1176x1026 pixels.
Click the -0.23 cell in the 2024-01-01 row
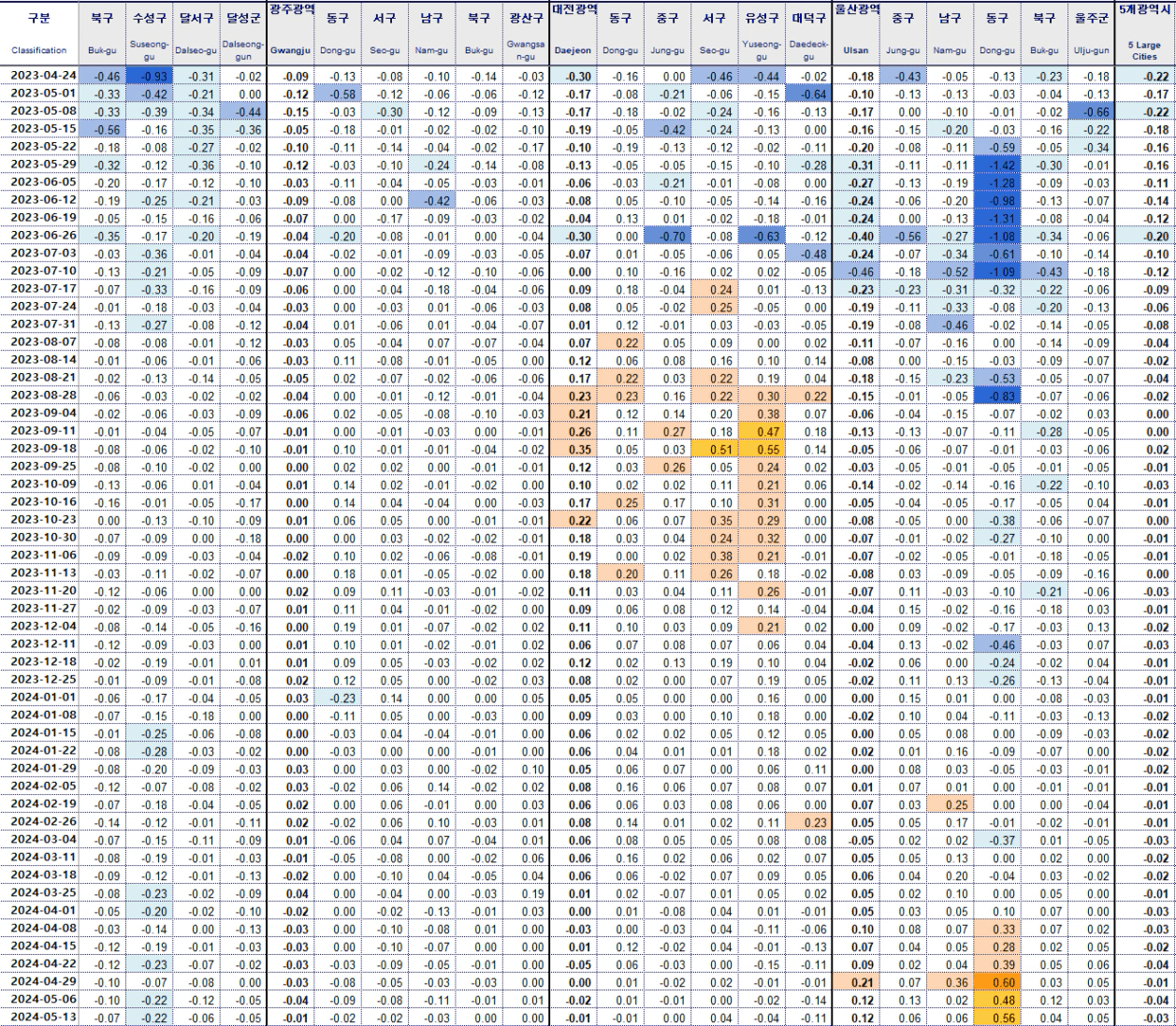point(338,698)
